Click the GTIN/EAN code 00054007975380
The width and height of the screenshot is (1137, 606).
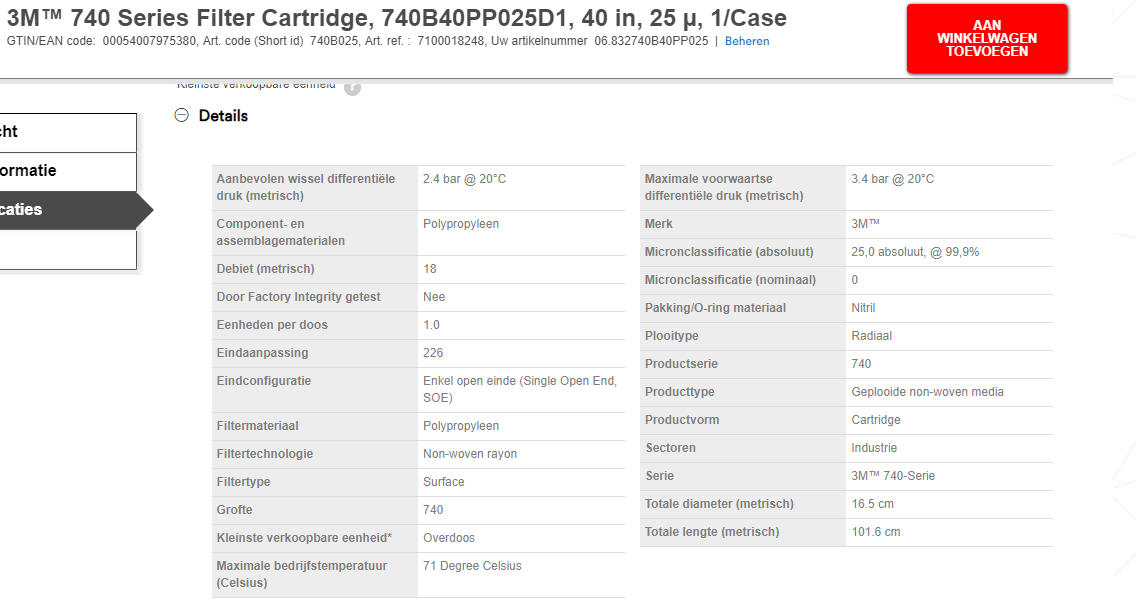[x=149, y=41]
